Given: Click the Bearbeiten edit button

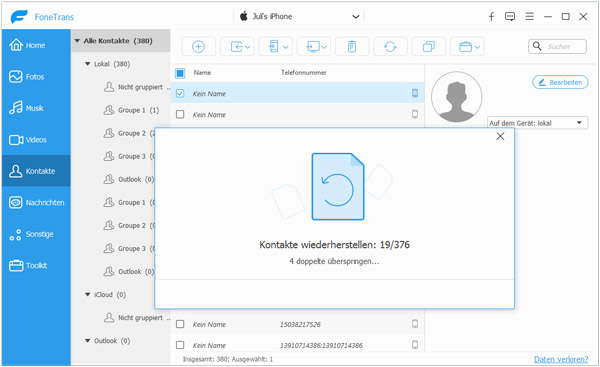Looking at the screenshot, I should click(560, 82).
